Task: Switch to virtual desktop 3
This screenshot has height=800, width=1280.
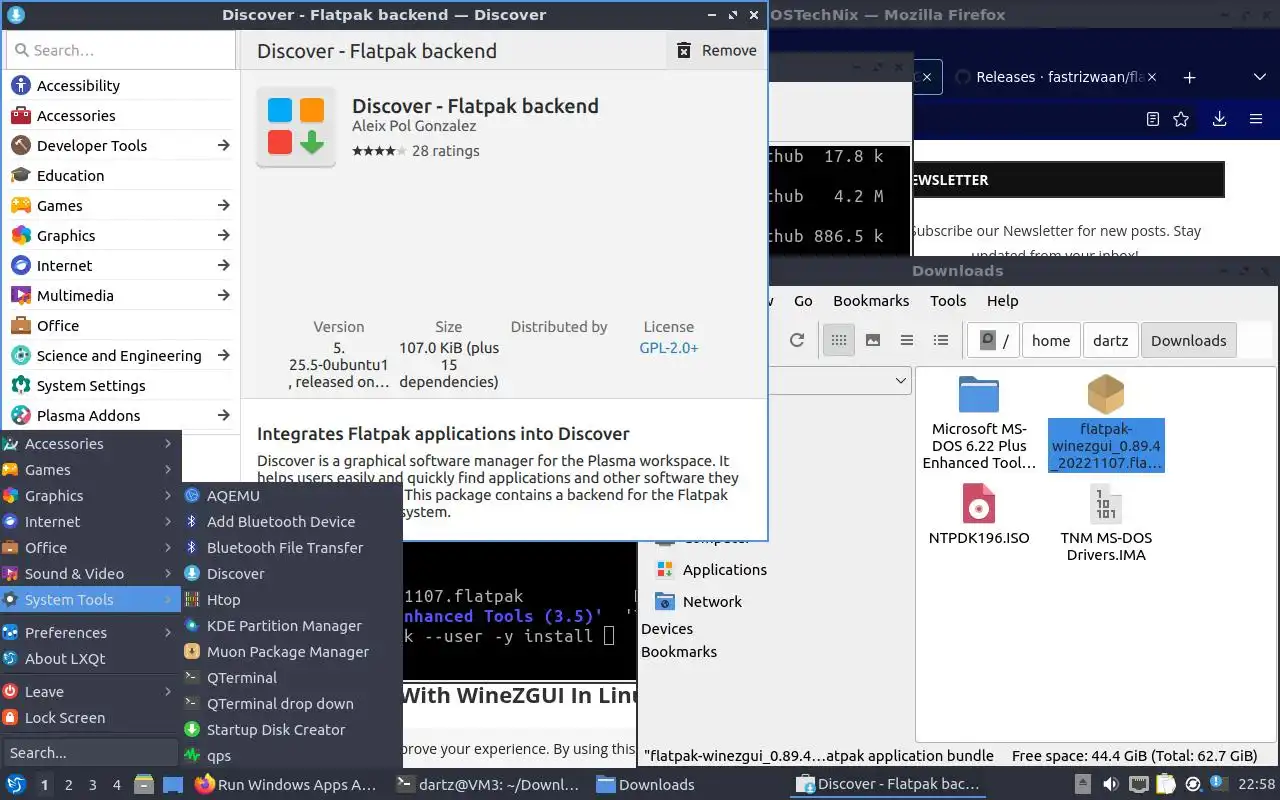Action: (x=93, y=785)
